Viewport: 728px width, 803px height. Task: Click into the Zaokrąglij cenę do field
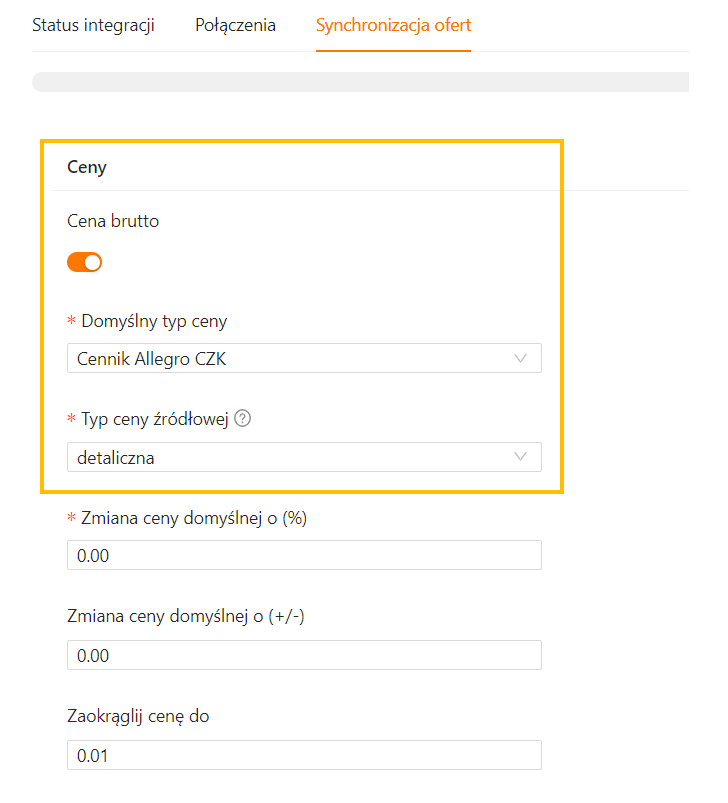tap(304, 755)
